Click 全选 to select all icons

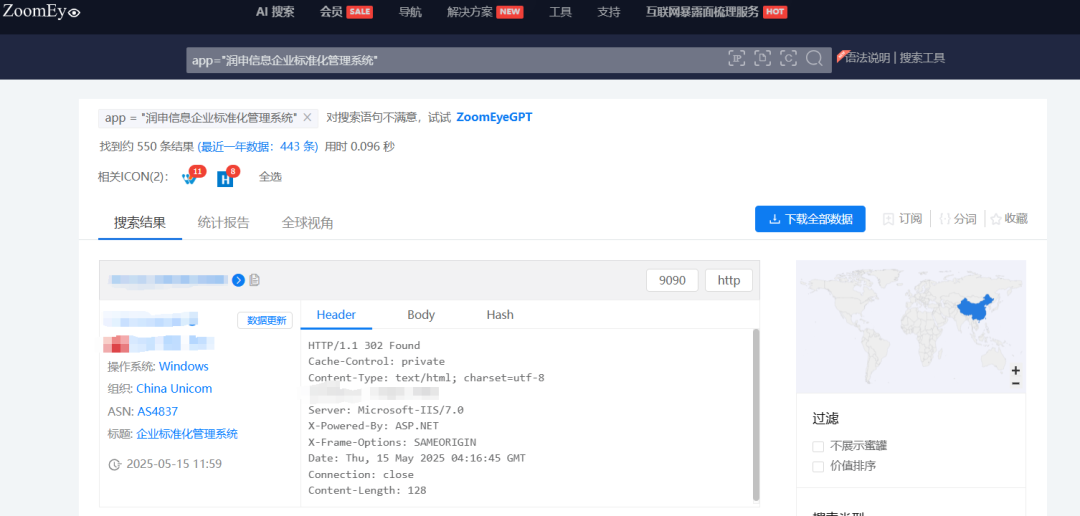pyautogui.click(x=270, y=177)
